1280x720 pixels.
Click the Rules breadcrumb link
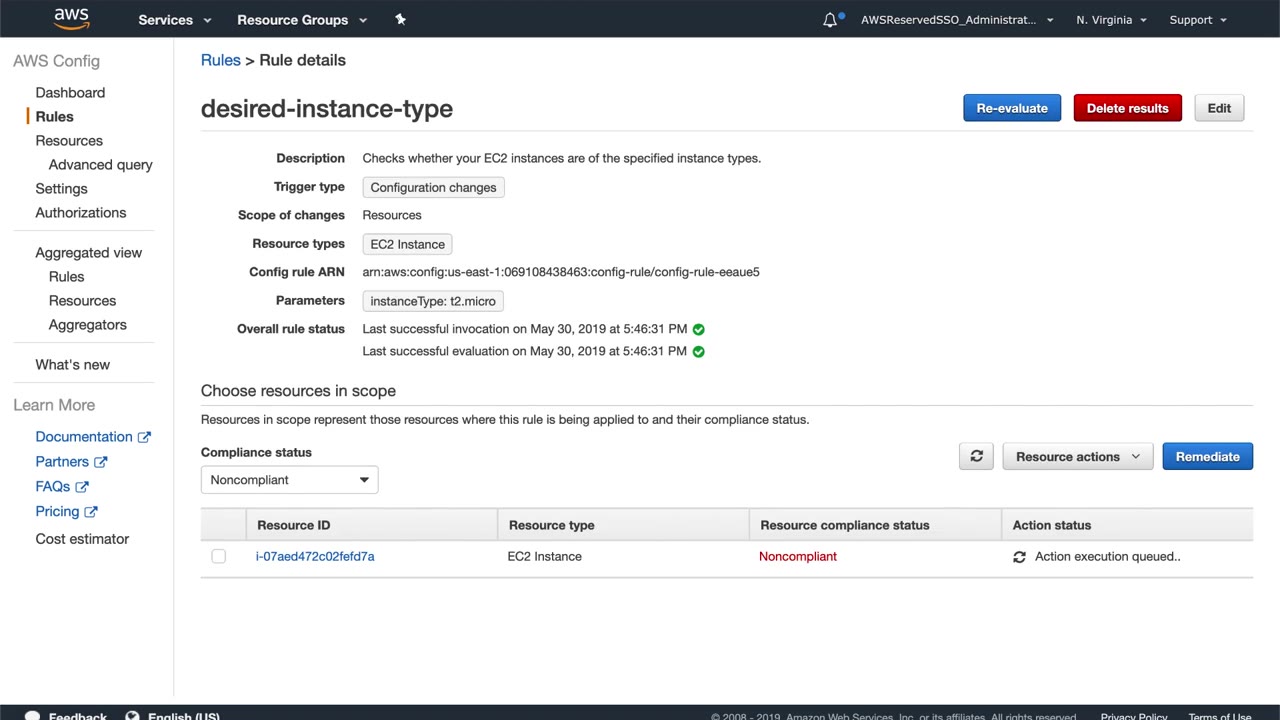coord(220,60)
